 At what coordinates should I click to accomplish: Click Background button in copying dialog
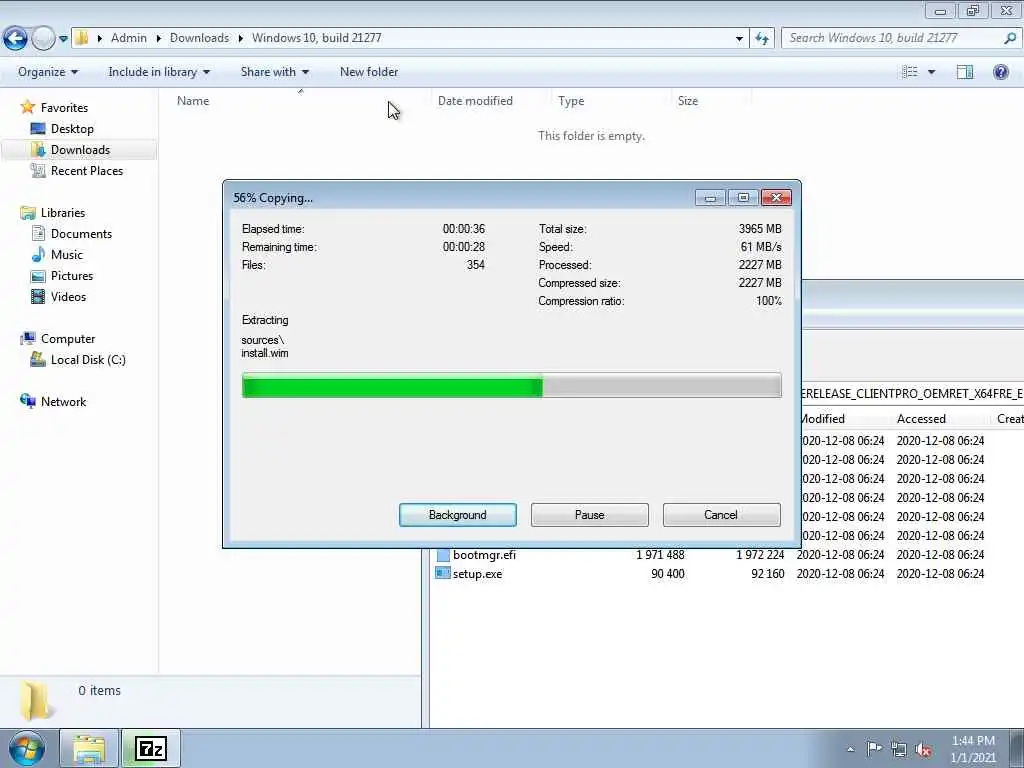457,515
